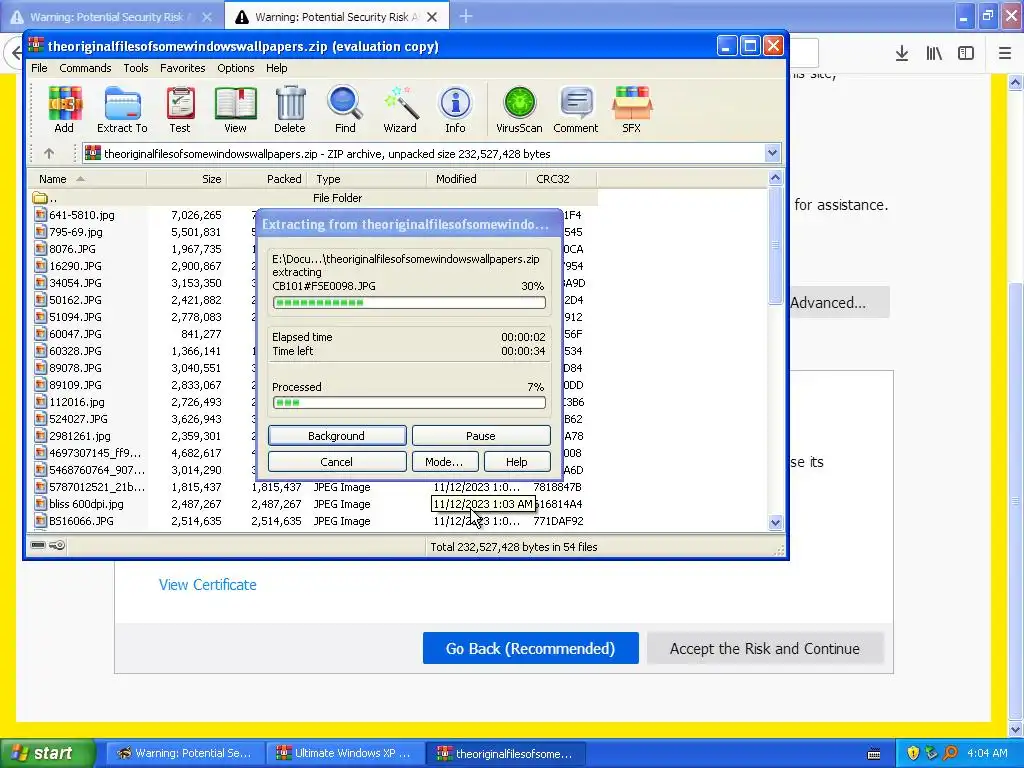
Task: Open Firefox library icon
Action: tap(935, 54)
